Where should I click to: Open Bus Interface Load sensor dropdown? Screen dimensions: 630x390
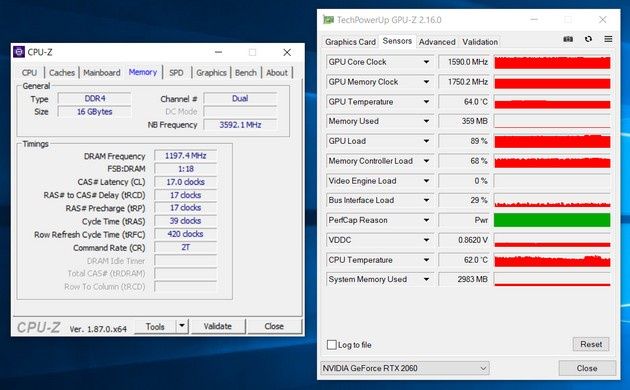point(426,200)
